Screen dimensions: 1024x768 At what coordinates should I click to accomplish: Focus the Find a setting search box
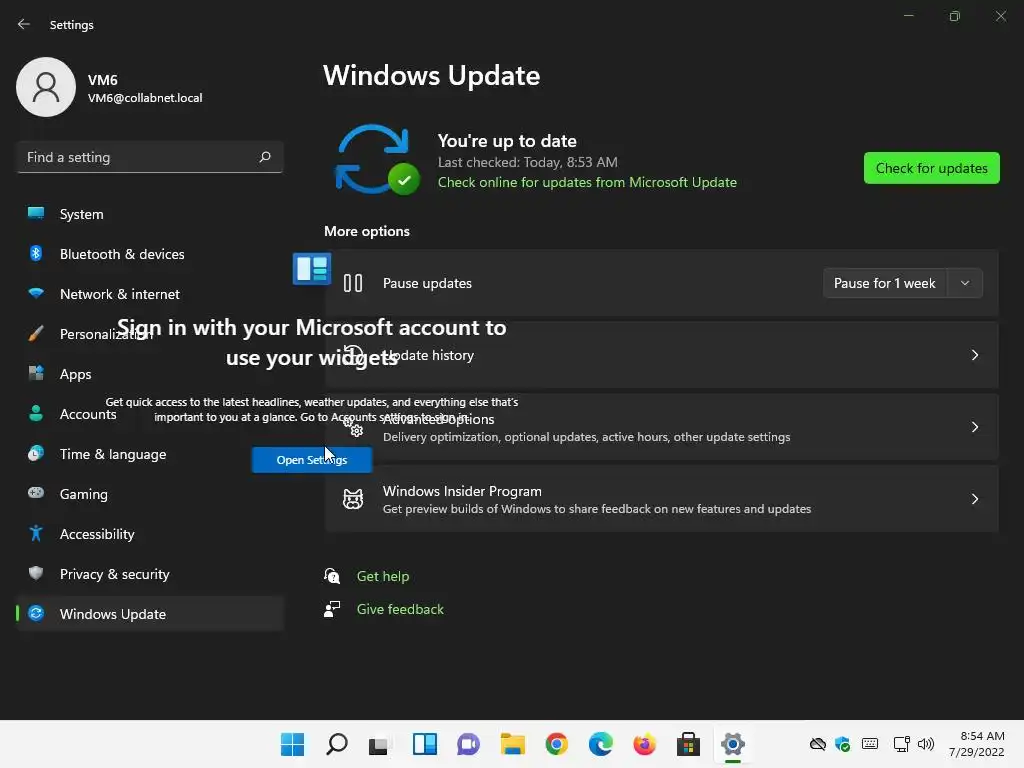click(x=150, y=157)
